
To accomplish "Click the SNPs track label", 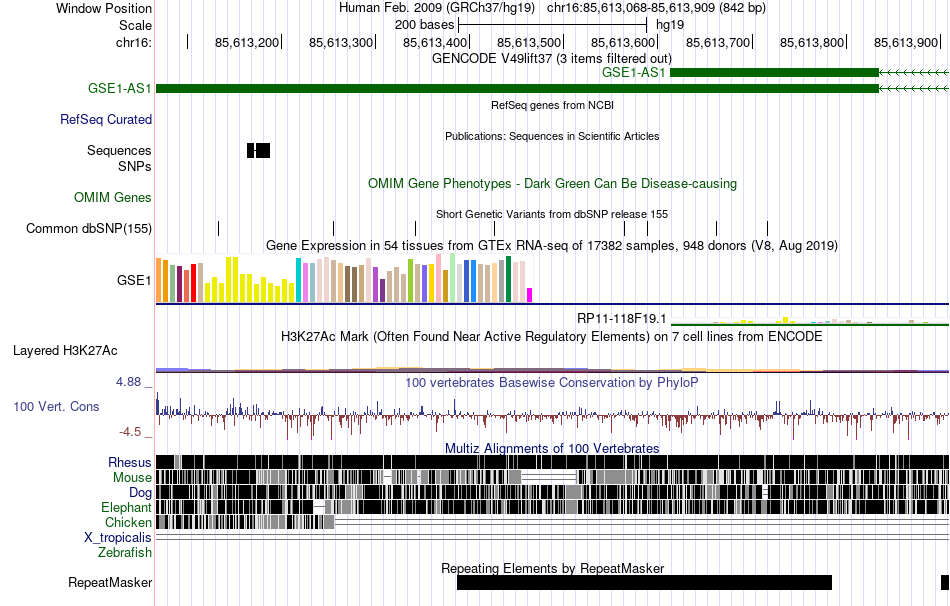I will pyautogui.click(x=135, y=166).
